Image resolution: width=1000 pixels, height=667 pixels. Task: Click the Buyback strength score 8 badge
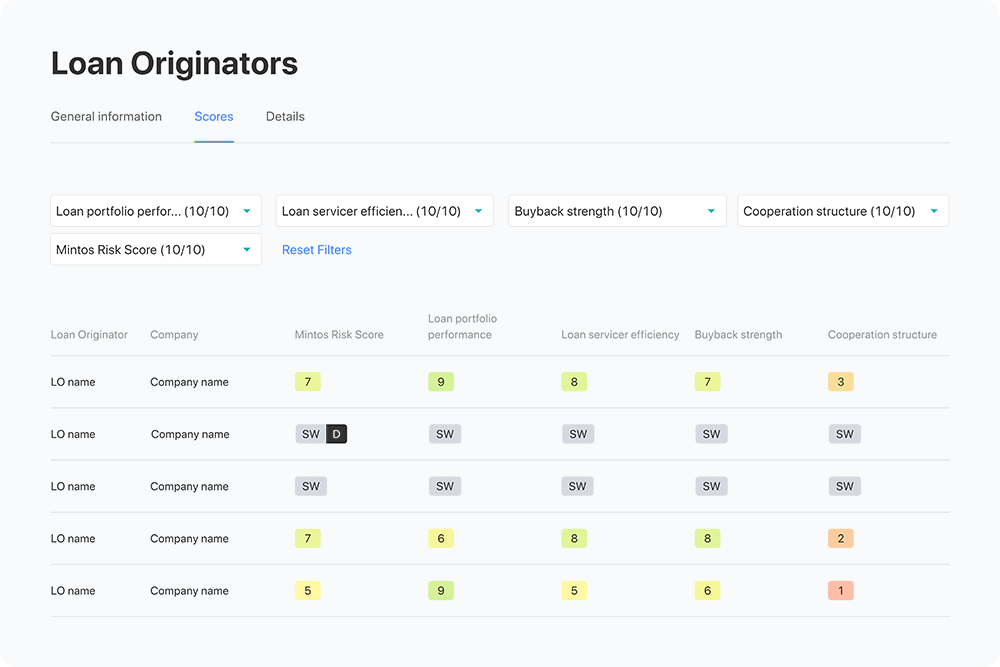point(707,539)
